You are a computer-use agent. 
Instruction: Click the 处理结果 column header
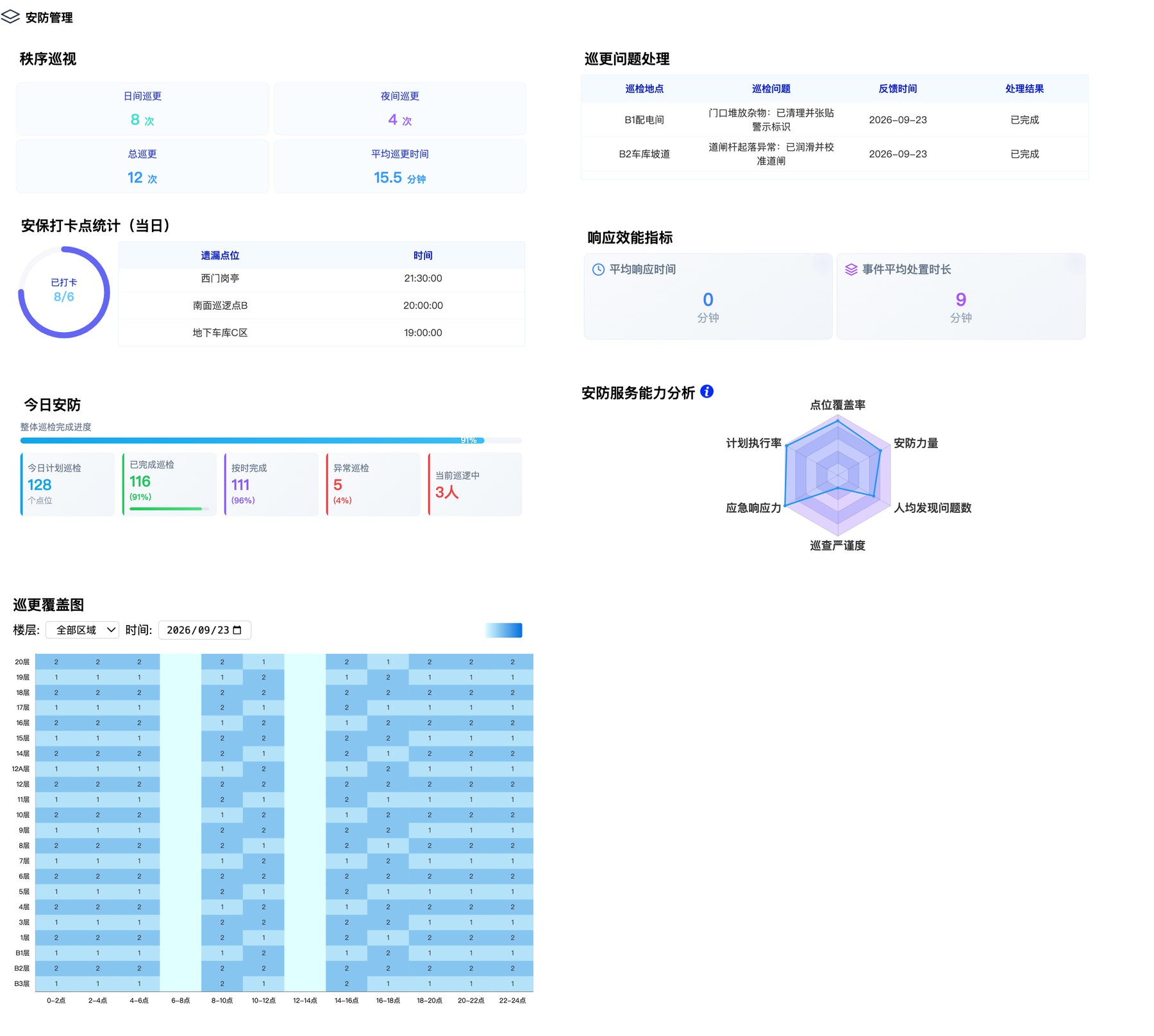pos(1024,88)
